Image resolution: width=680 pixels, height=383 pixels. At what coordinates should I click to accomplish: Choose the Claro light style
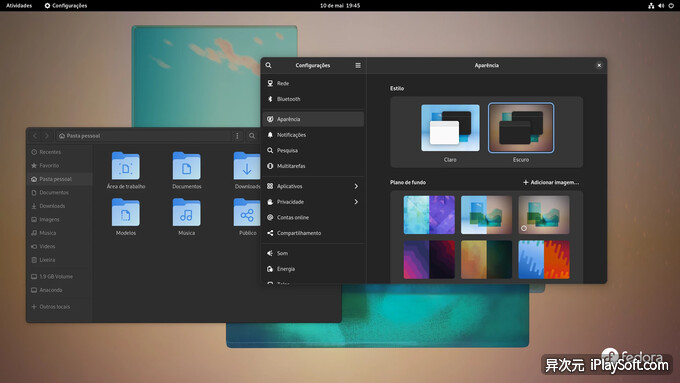point(450,128)
